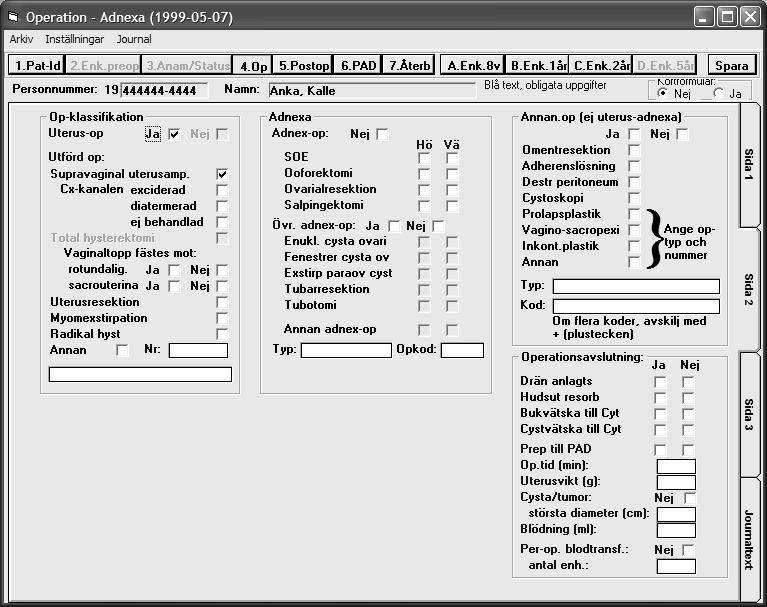Check the Cystoskopi checkbox

pos(633,198)
